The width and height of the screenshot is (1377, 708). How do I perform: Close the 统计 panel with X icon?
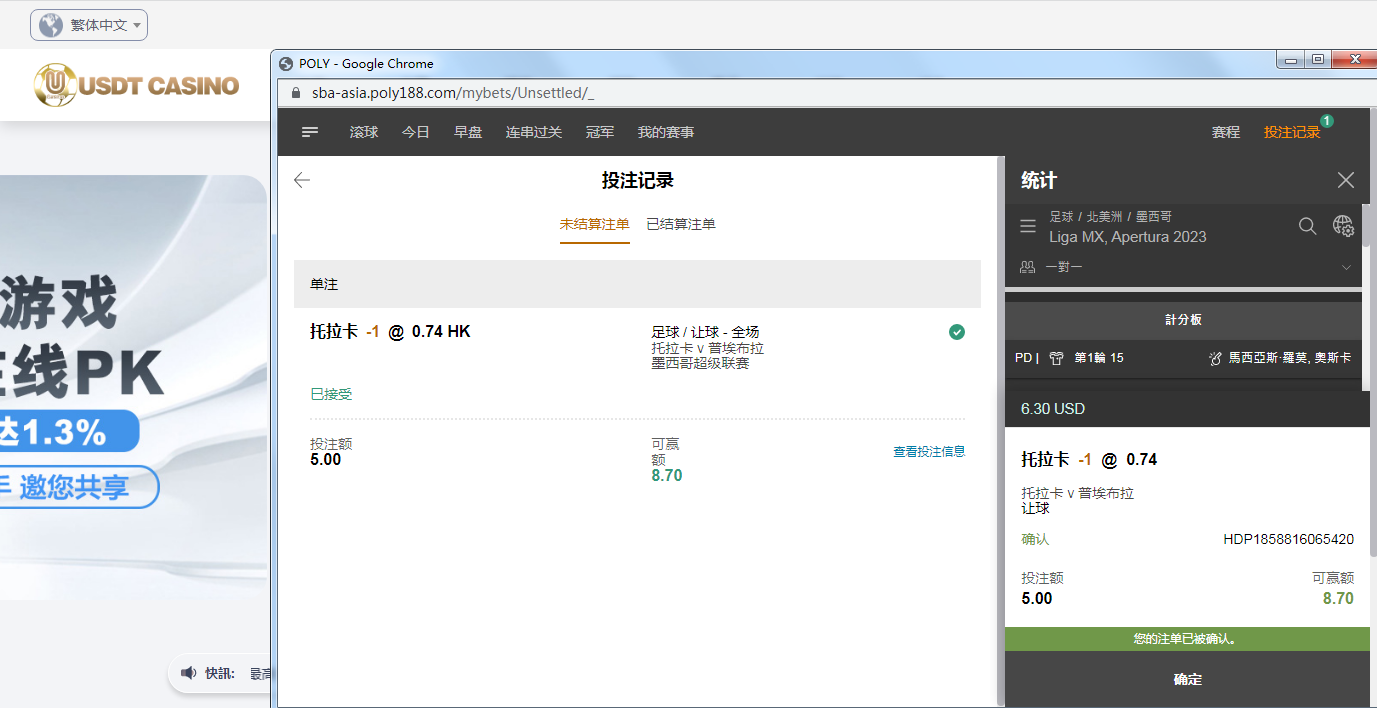1345,180
